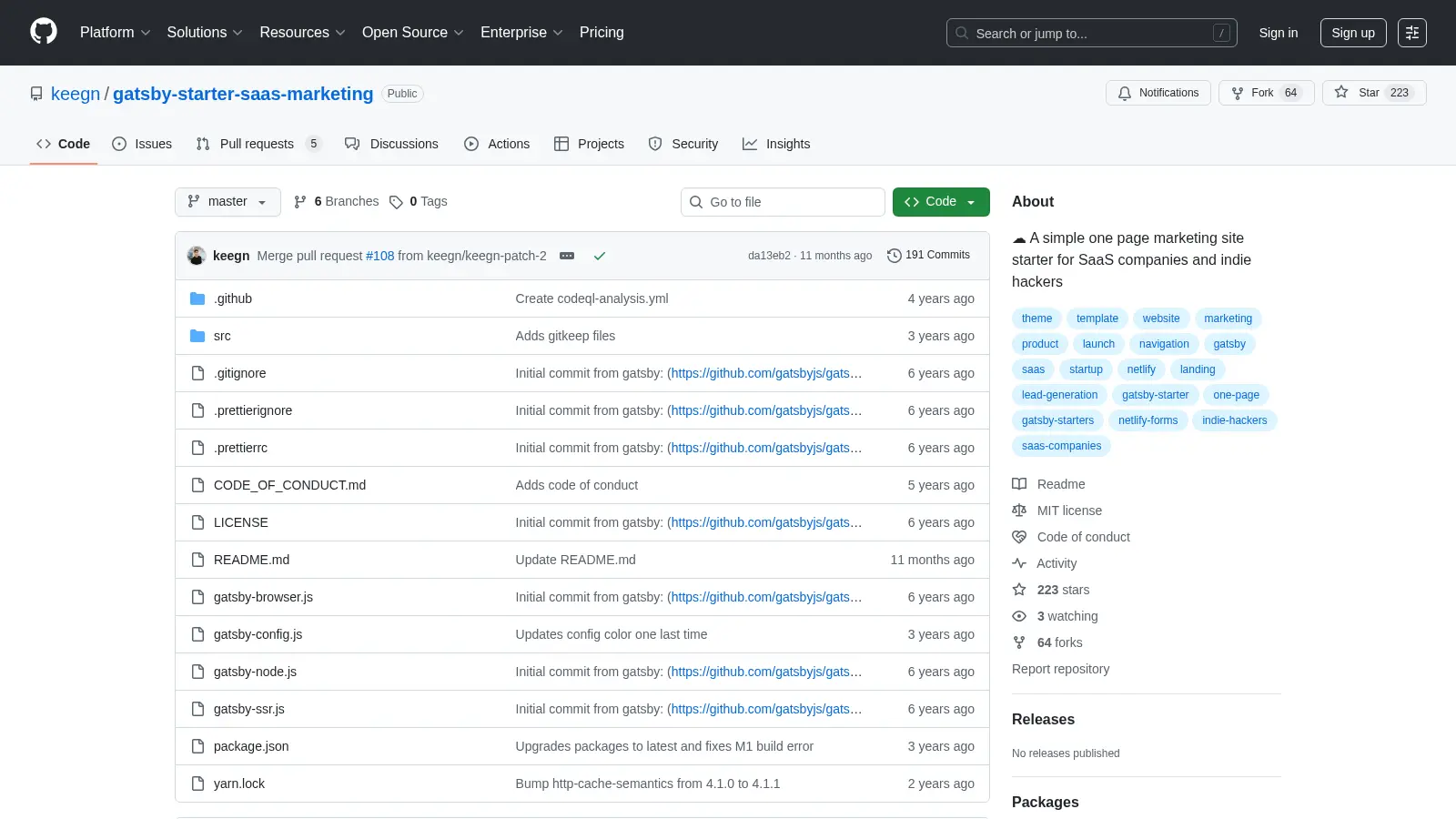The height and width of the screenshot is (819, 1456).
Task: Click the heart icon beside Code of conduct
Action: 1019,537
